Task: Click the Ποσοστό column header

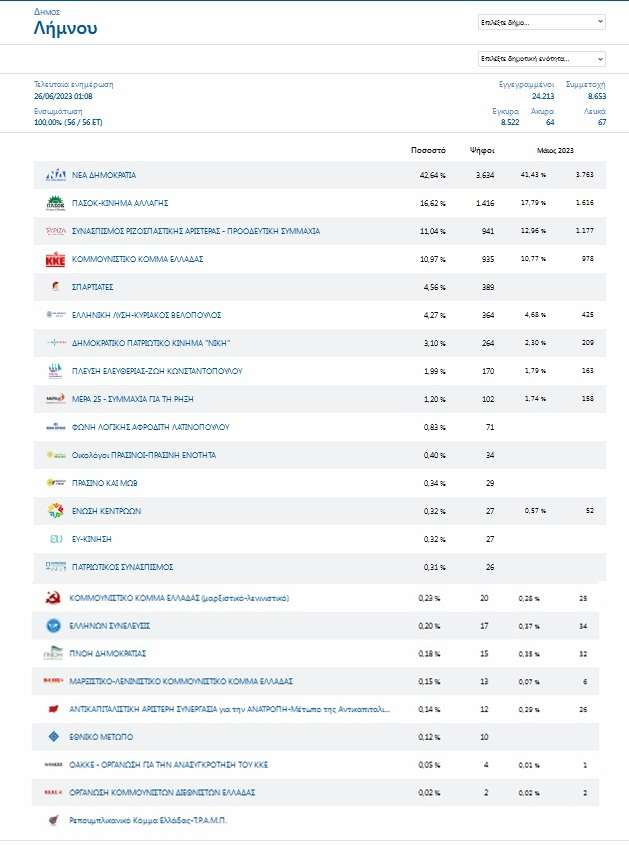Action: [x=428, y=149]
